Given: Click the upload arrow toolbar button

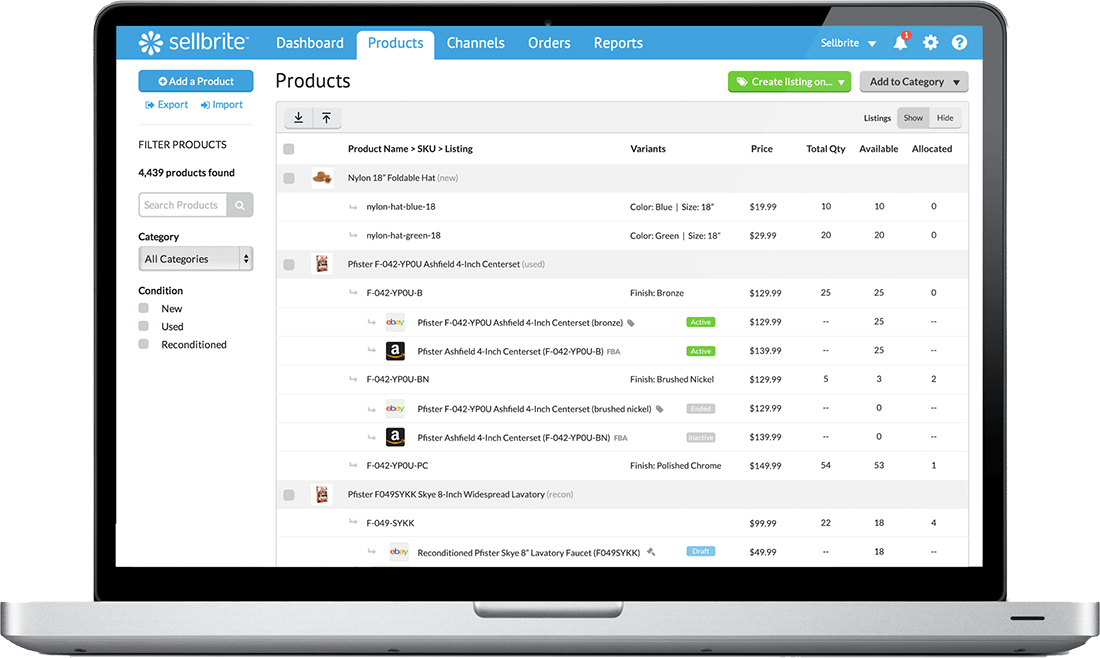Looking at the screenshot, I should click(326, 118).
